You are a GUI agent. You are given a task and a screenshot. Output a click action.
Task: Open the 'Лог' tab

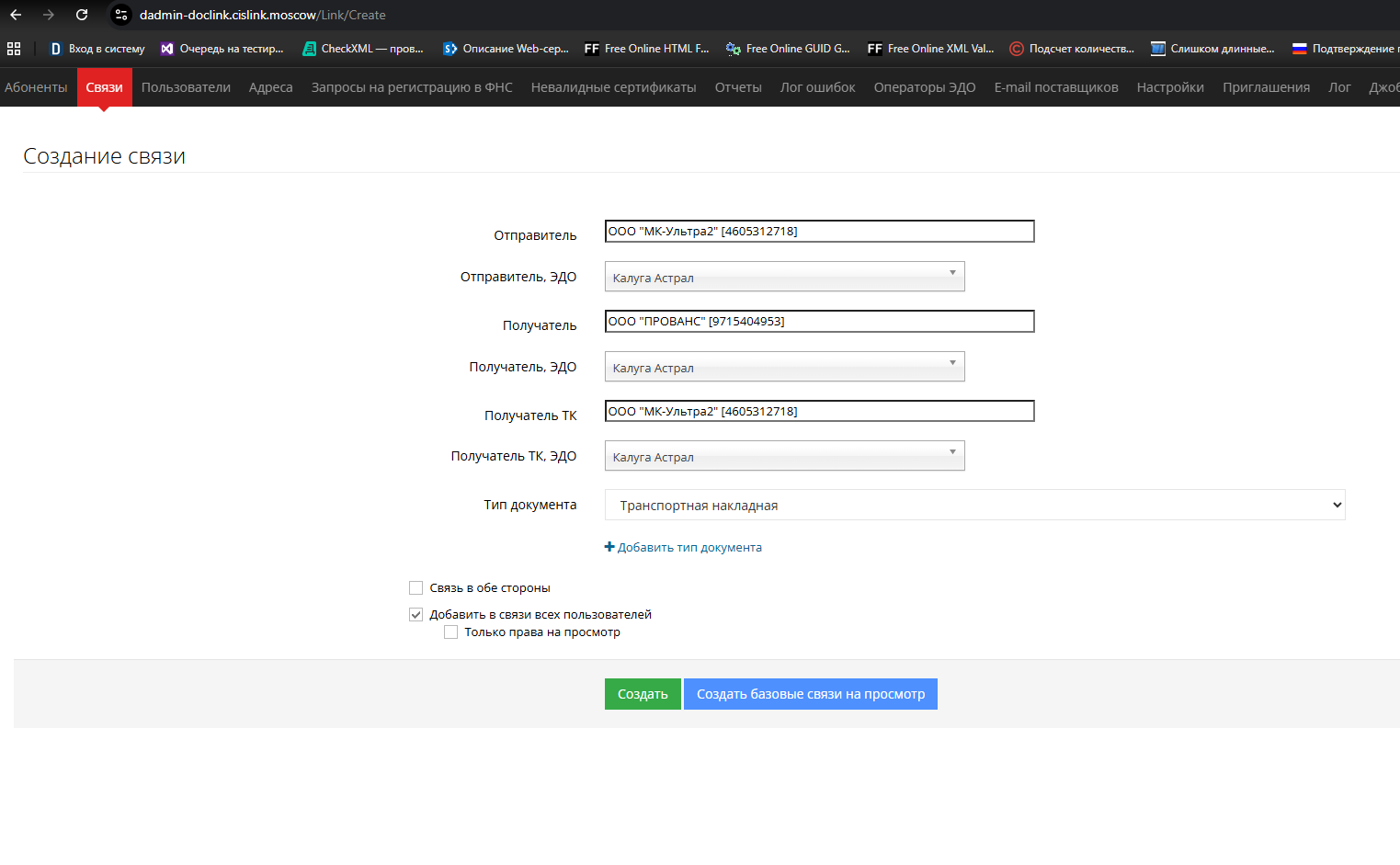tap(1339, 87)
